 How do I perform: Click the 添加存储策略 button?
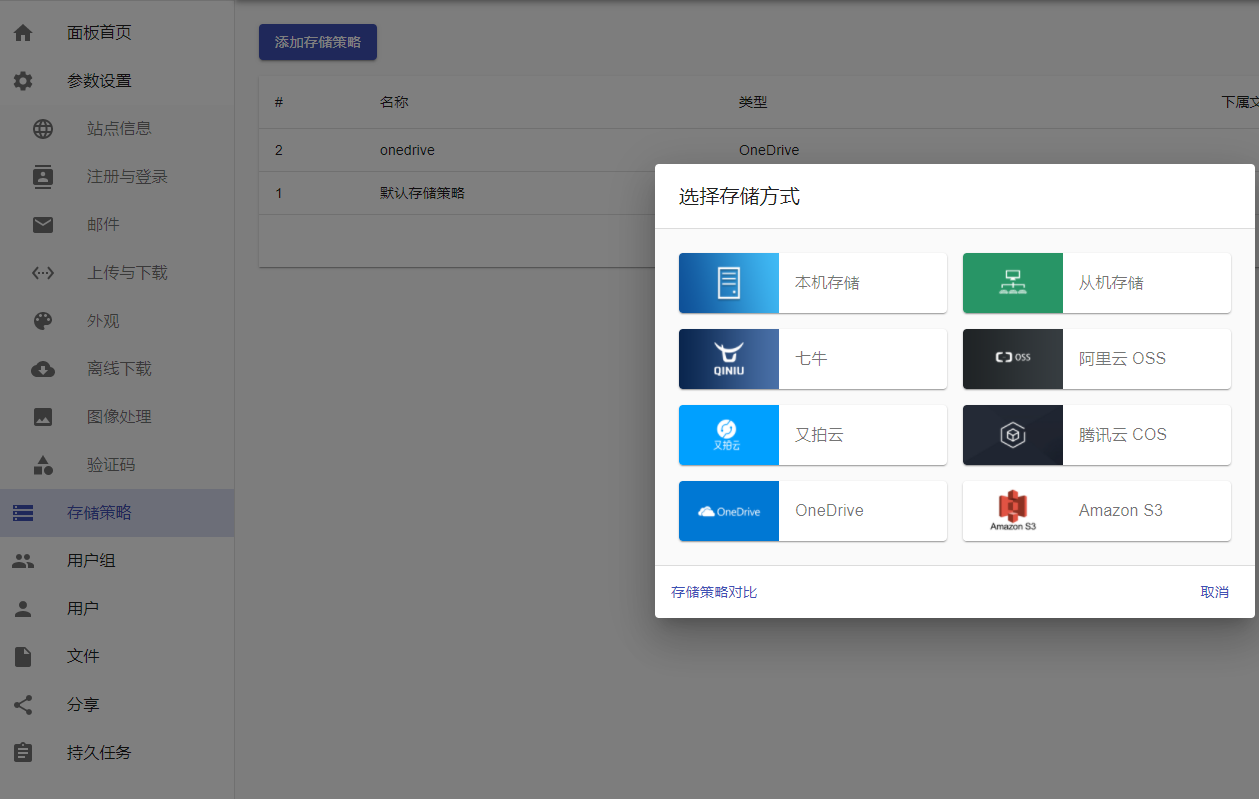pyautogui.click(x=318, y=42)
